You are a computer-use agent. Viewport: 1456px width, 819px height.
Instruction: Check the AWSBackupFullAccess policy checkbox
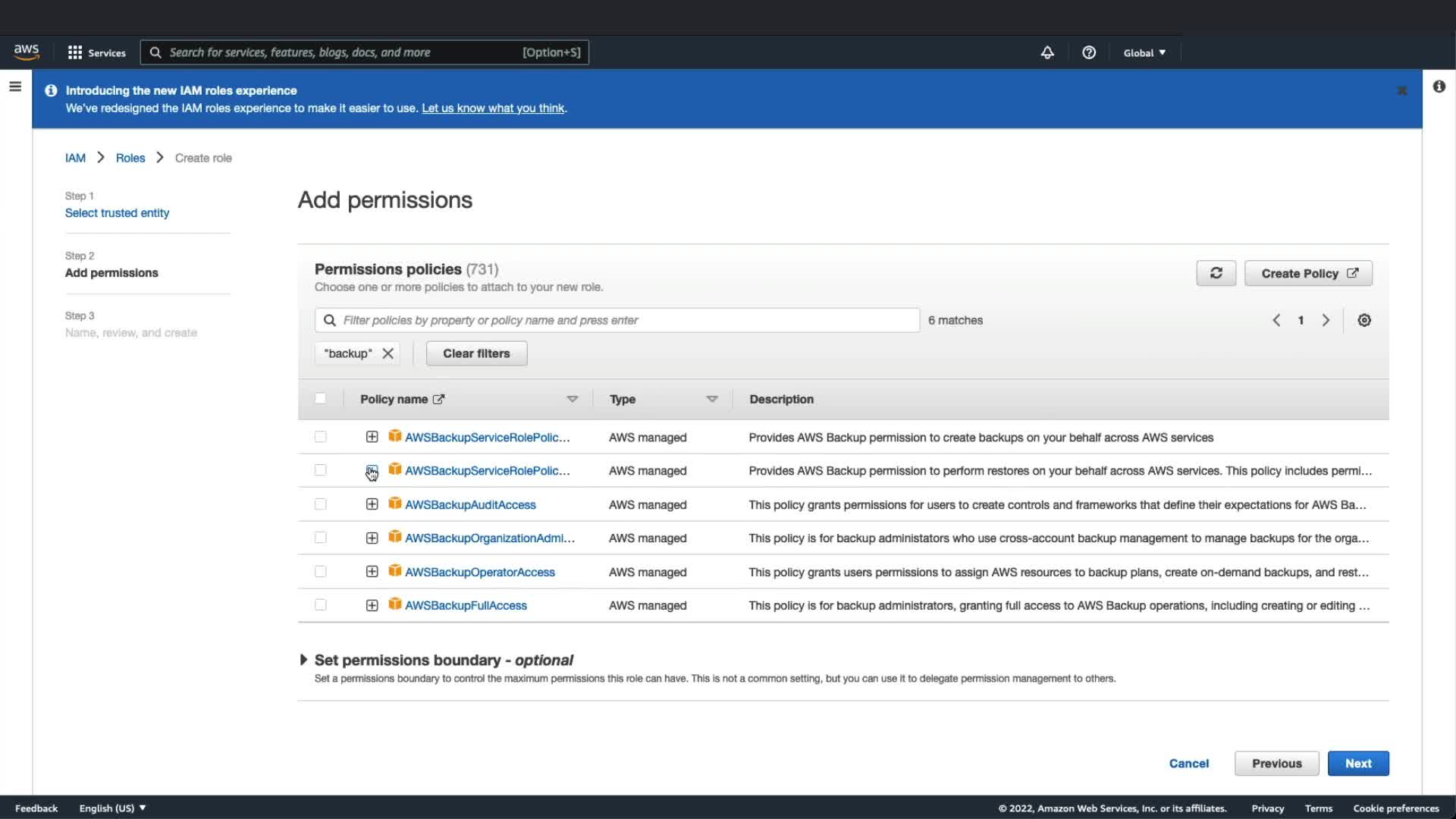[x=320, y=605]
